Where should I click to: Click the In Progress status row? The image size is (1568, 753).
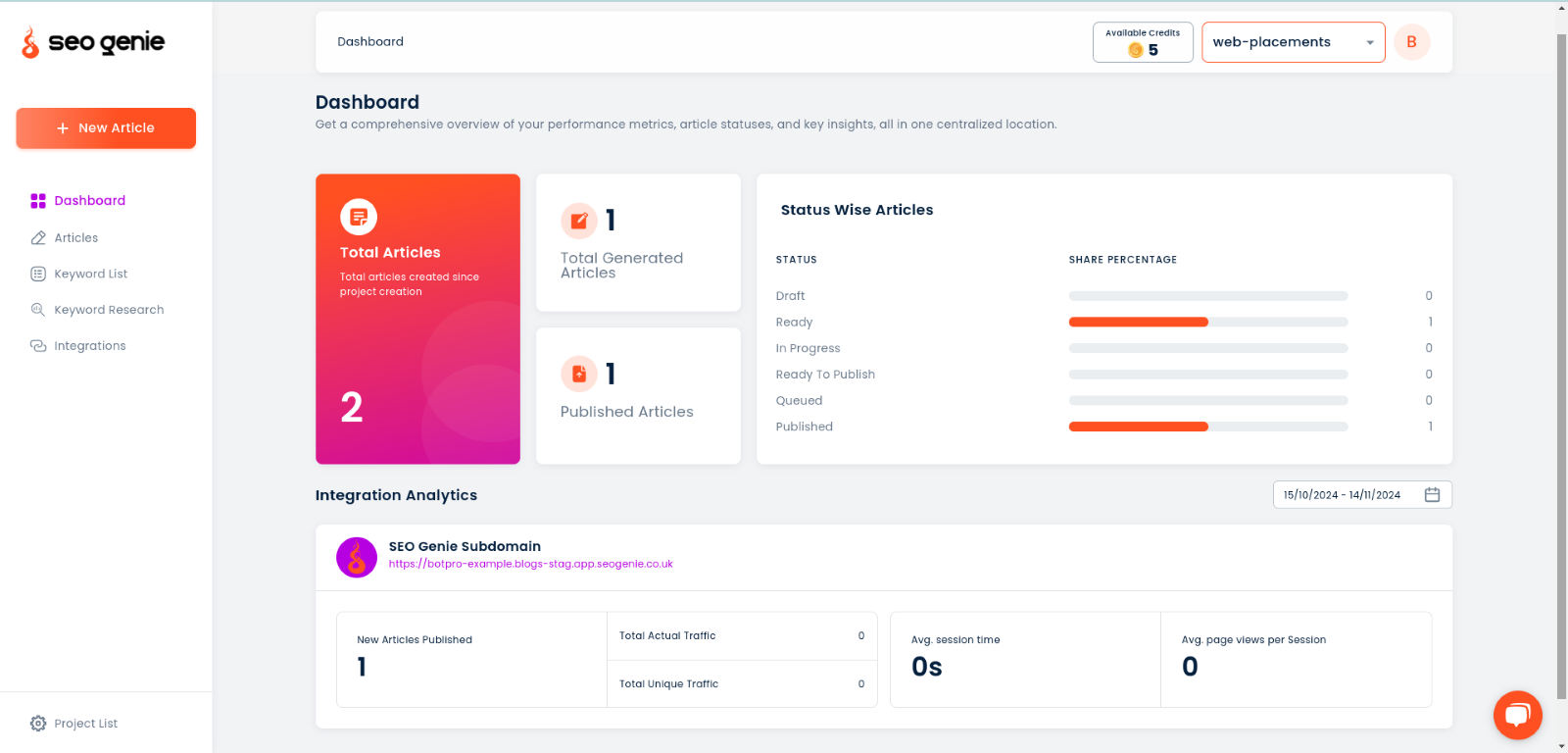(1104, 348)
